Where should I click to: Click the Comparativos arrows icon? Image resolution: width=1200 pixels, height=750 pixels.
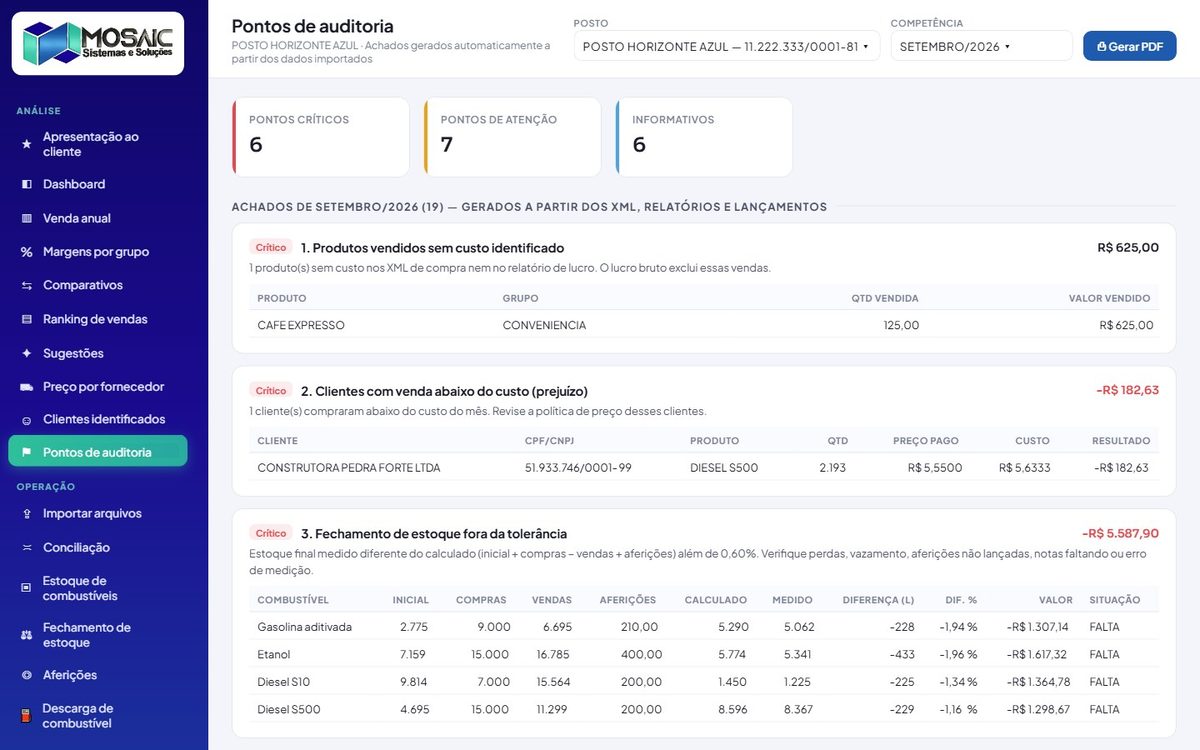pyautogui.click(x=27, y=285)
